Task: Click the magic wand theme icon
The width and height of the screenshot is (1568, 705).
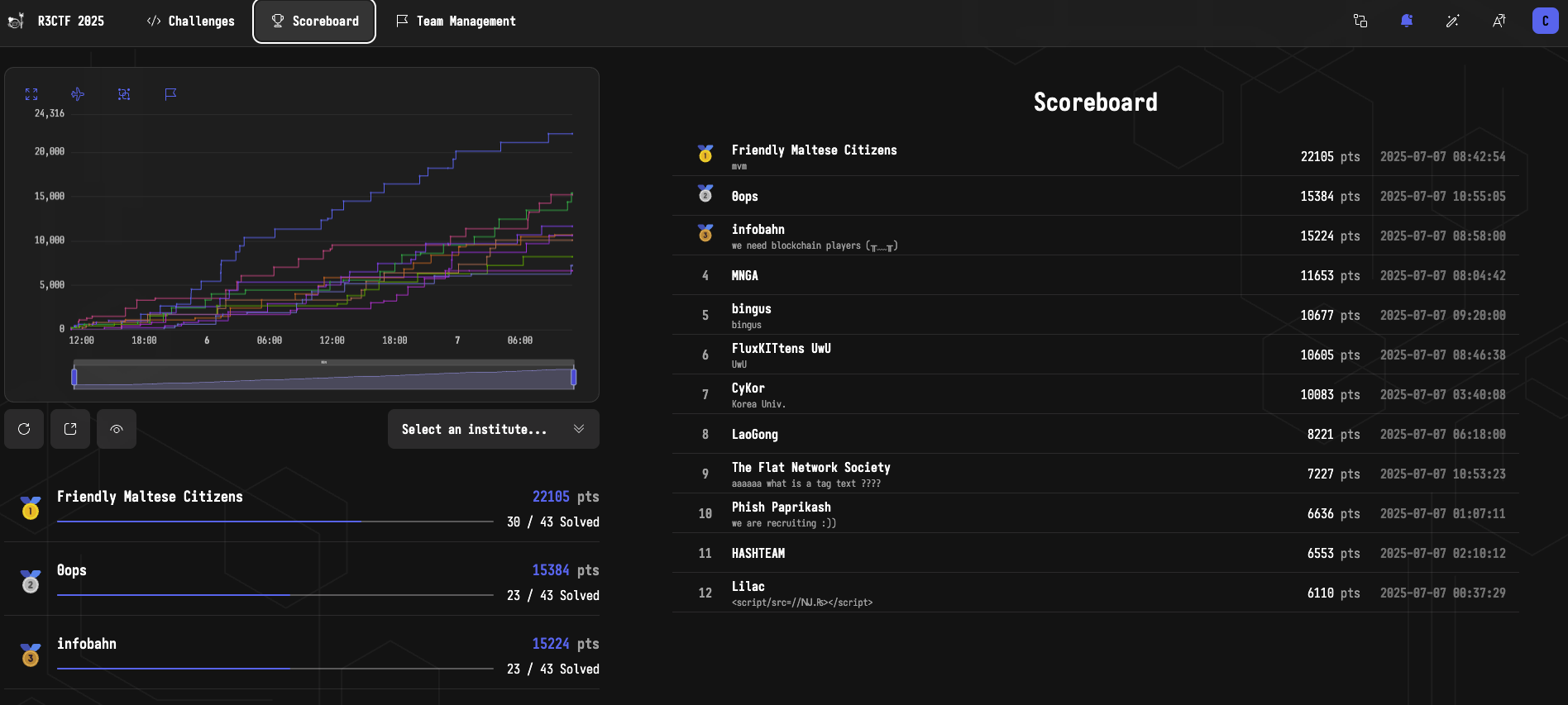Action: 1452,21
